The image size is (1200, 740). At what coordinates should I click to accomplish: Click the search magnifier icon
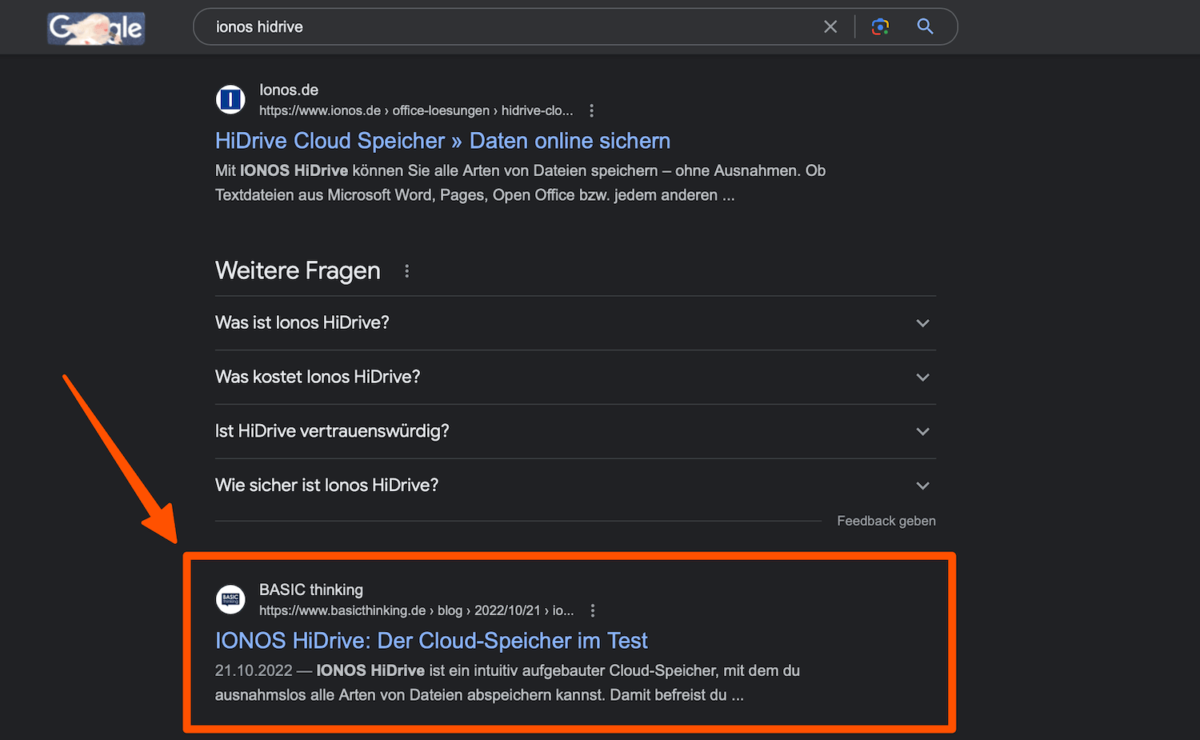[x=924, y=26]
